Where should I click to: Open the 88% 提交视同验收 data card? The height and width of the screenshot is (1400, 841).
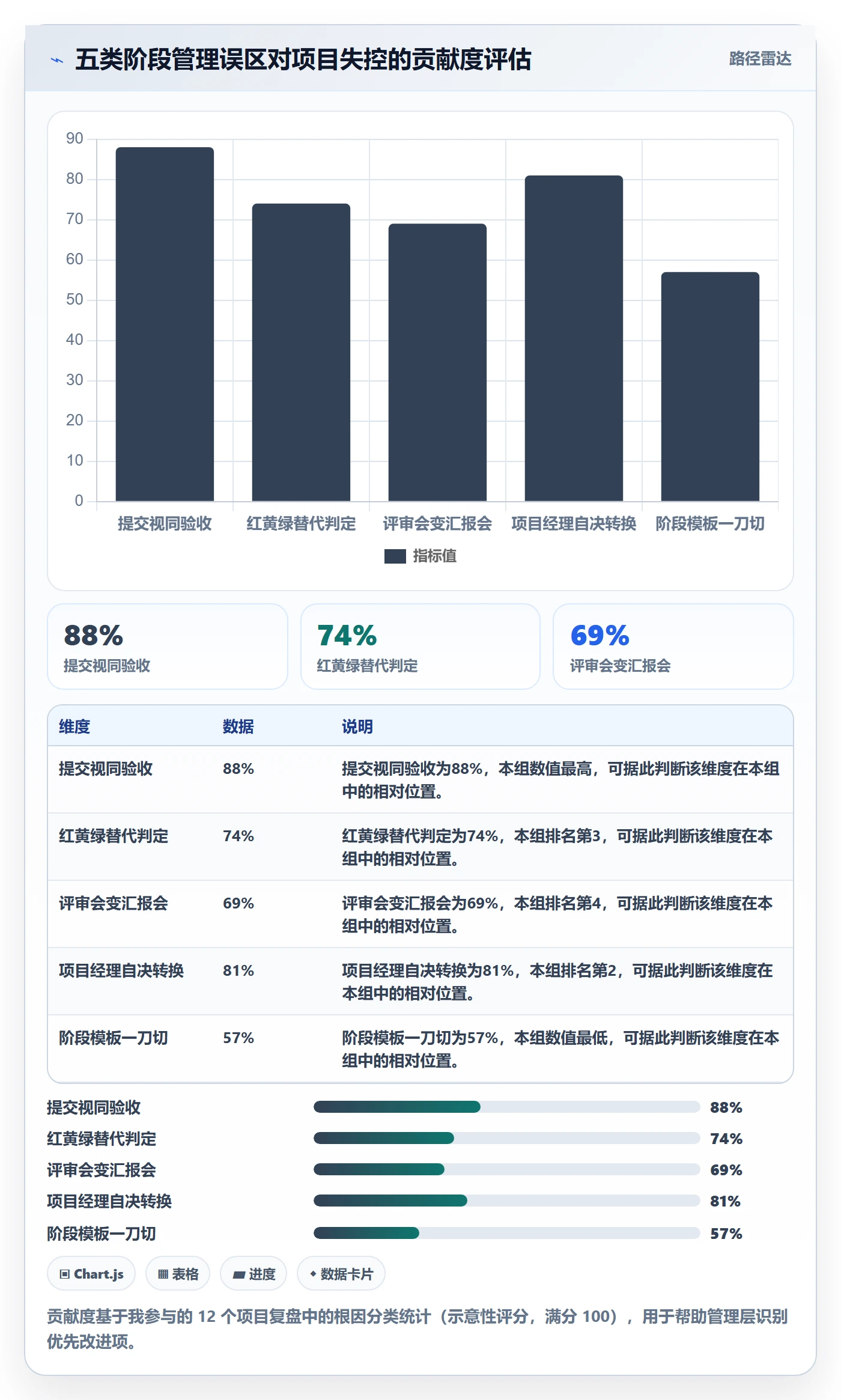point(168,647)
